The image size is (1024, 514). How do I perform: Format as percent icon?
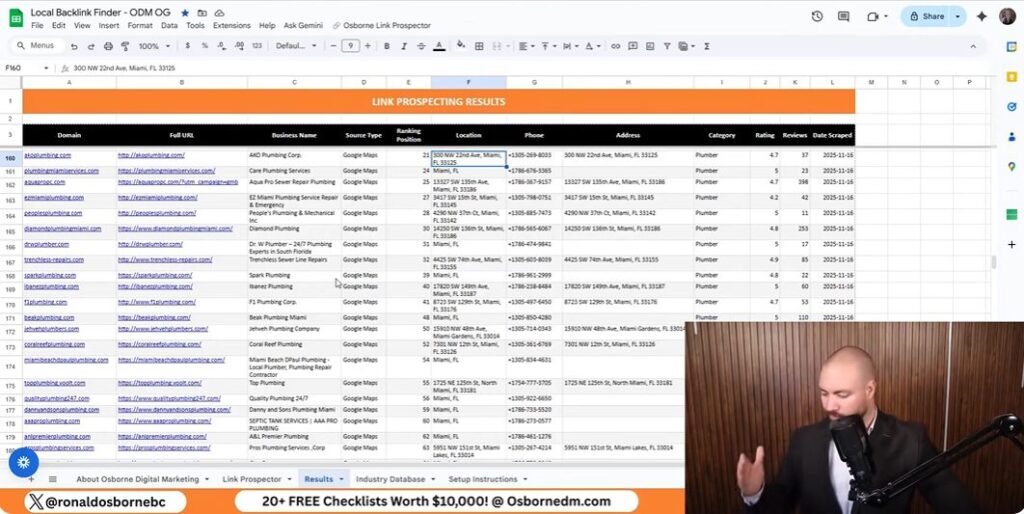tap(204, 46)
